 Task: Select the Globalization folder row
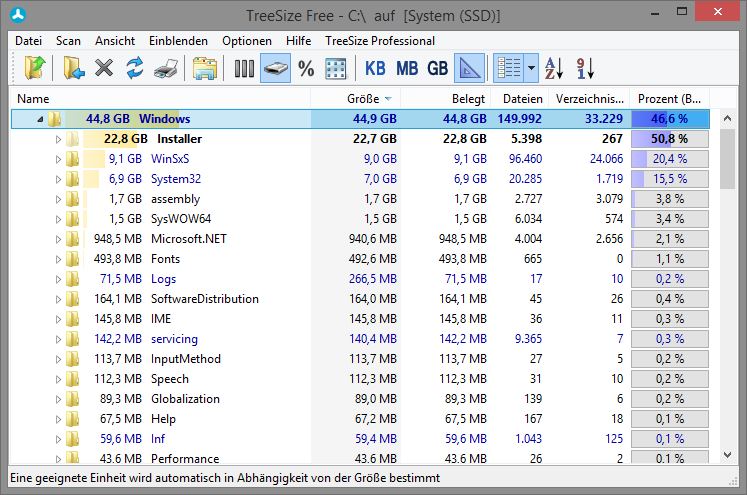(360, 399)
